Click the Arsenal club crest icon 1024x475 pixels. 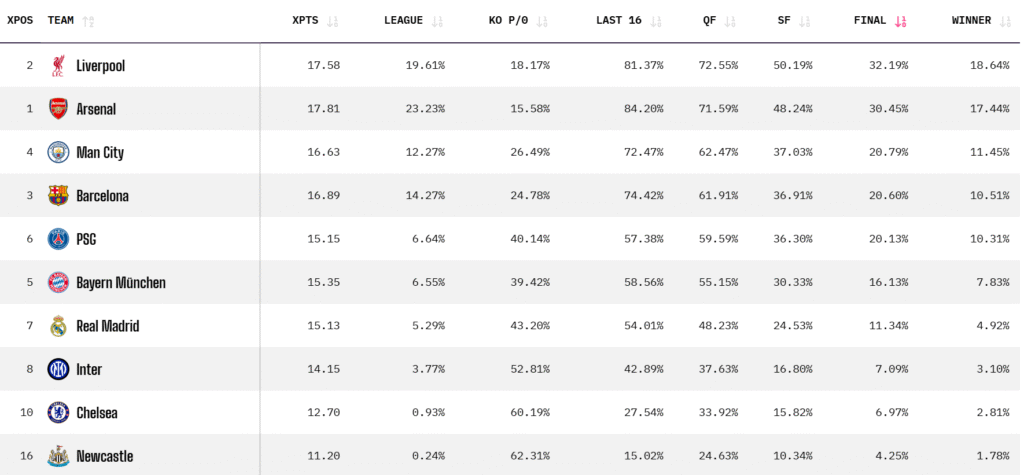click(58, 108)
